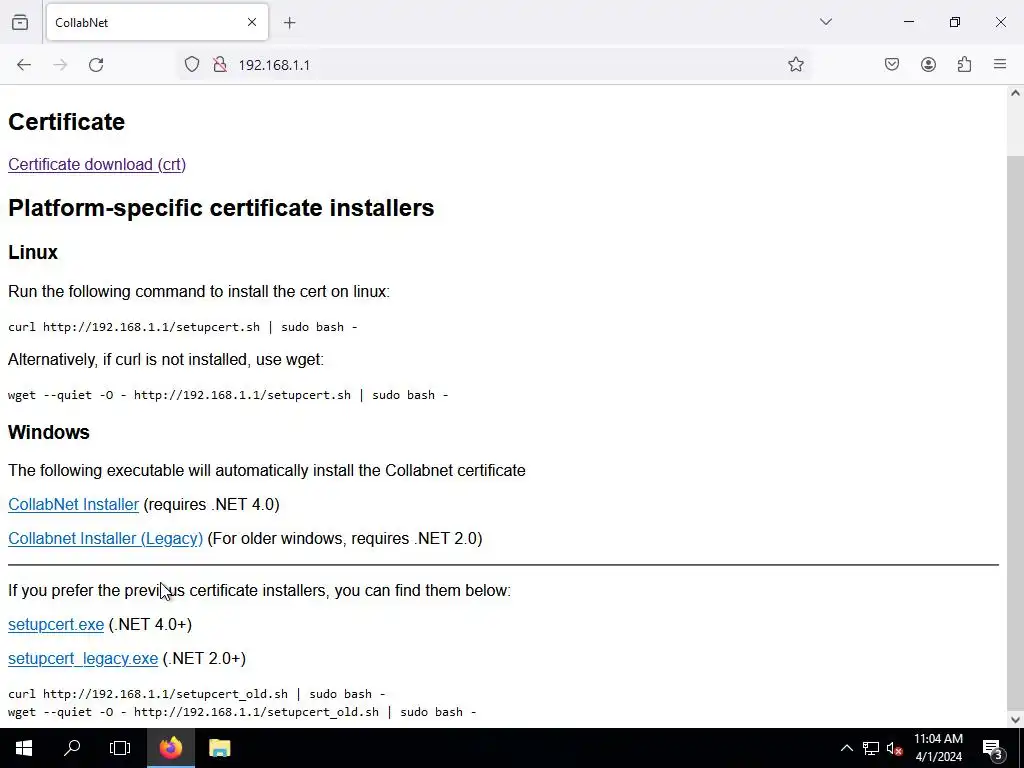The height and width of the screenshot is (768, 1024).
Task: Bookmark this page with the star icon
Action: 795,65
